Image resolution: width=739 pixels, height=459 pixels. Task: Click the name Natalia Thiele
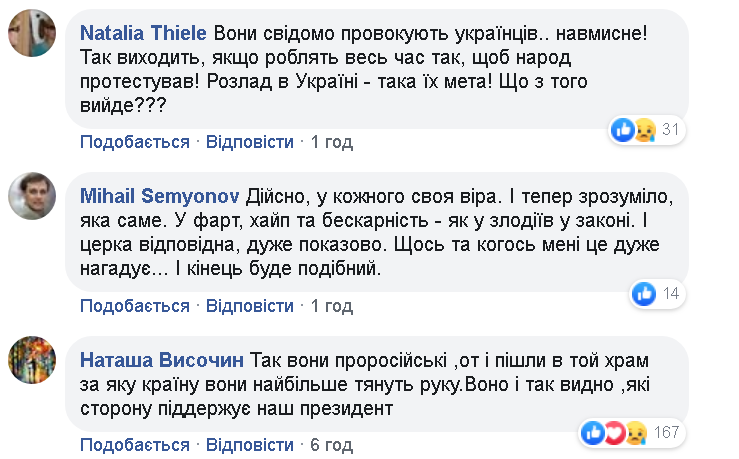coord(143,33)
